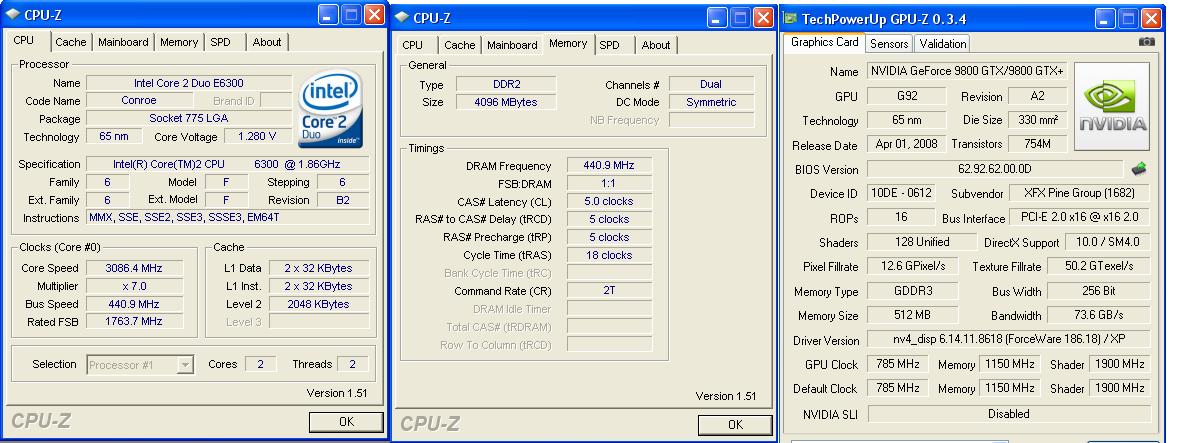The height and width of the screenshot is (443, 1177).
Task: Switch to Sensors tab in GPU-Z
Action: 889,44
